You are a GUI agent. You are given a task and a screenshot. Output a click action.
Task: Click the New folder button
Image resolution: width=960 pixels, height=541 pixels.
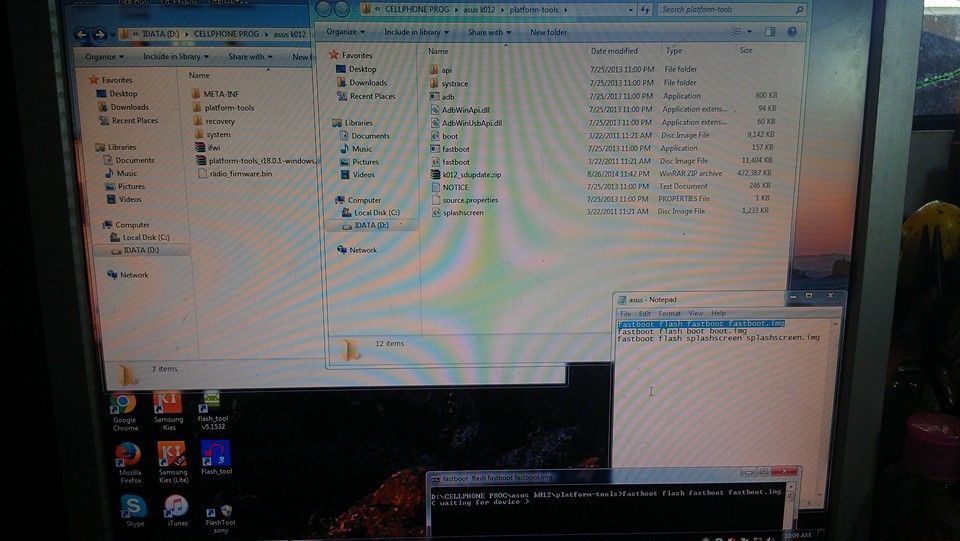coord(548,32)
